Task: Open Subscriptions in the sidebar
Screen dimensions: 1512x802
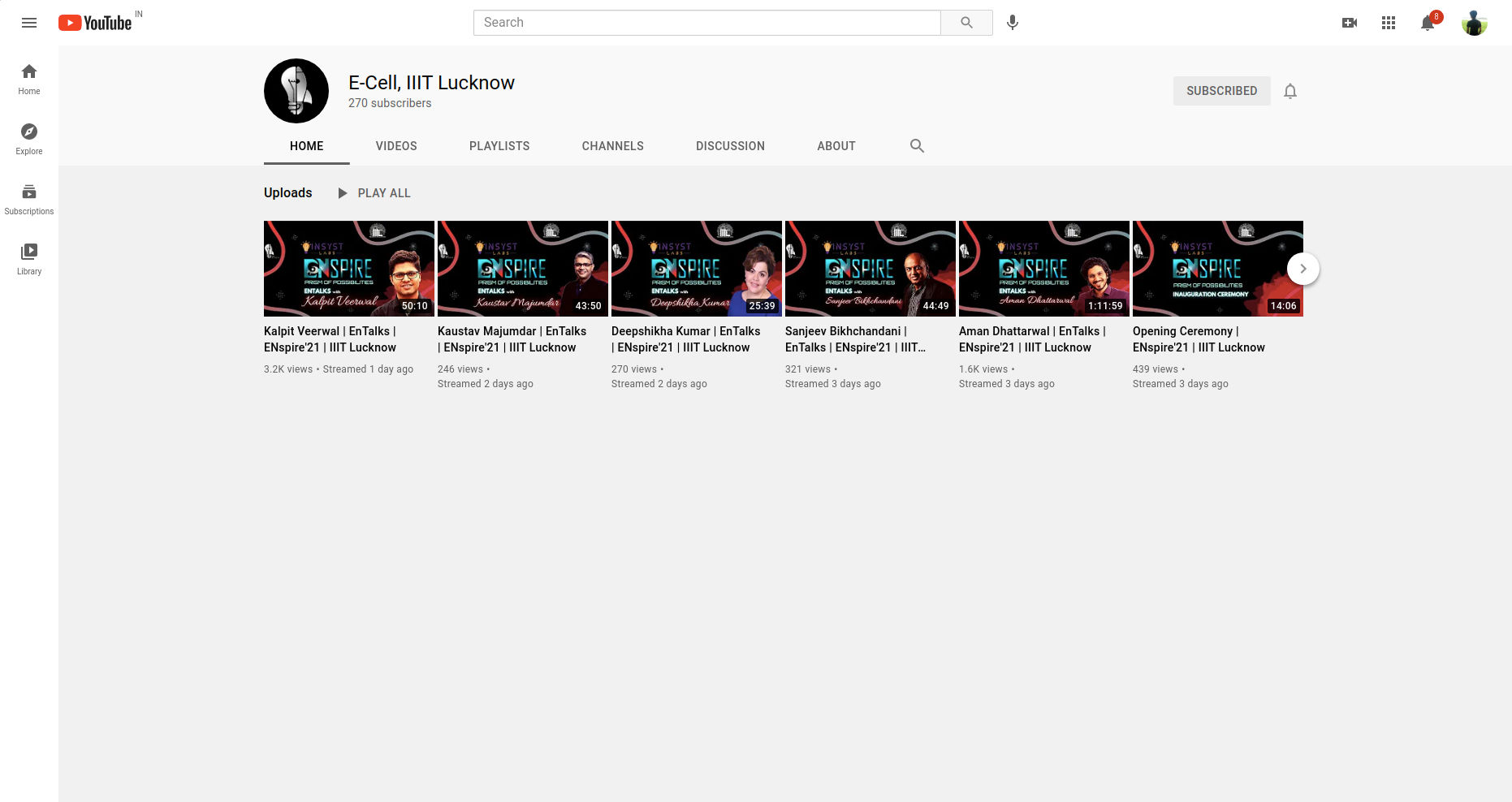Action: click(29, 200)
